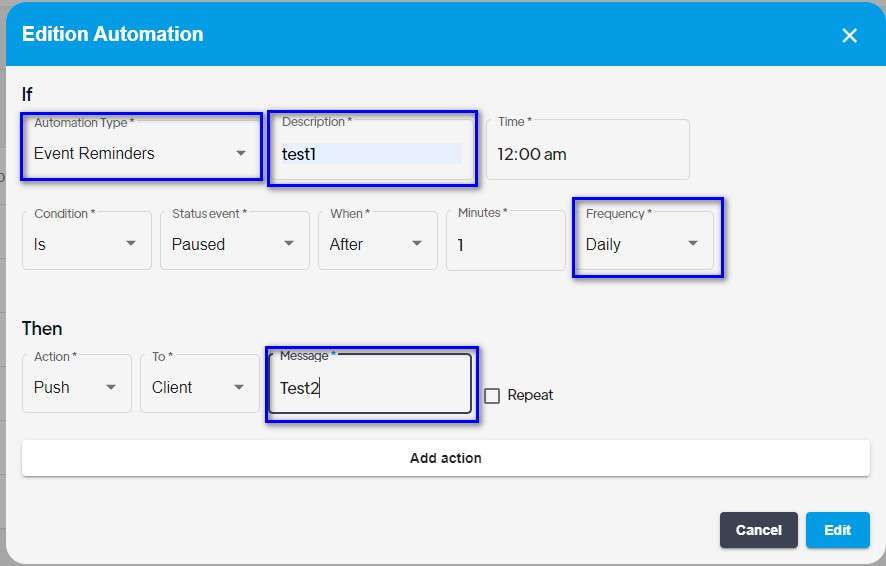Click the Cancel button

758,530
